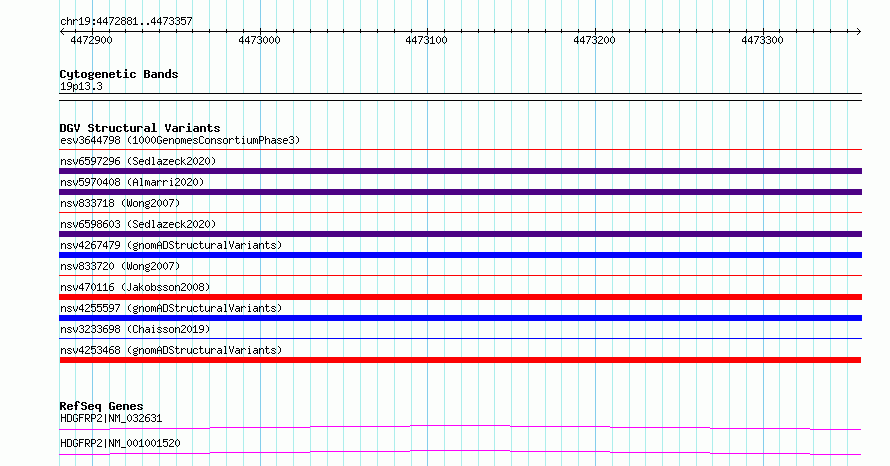Viewport: 890px width, 466px height.
Task: Click the chr19:4472881..4473357 region label
Action: (x=126, y=22)
